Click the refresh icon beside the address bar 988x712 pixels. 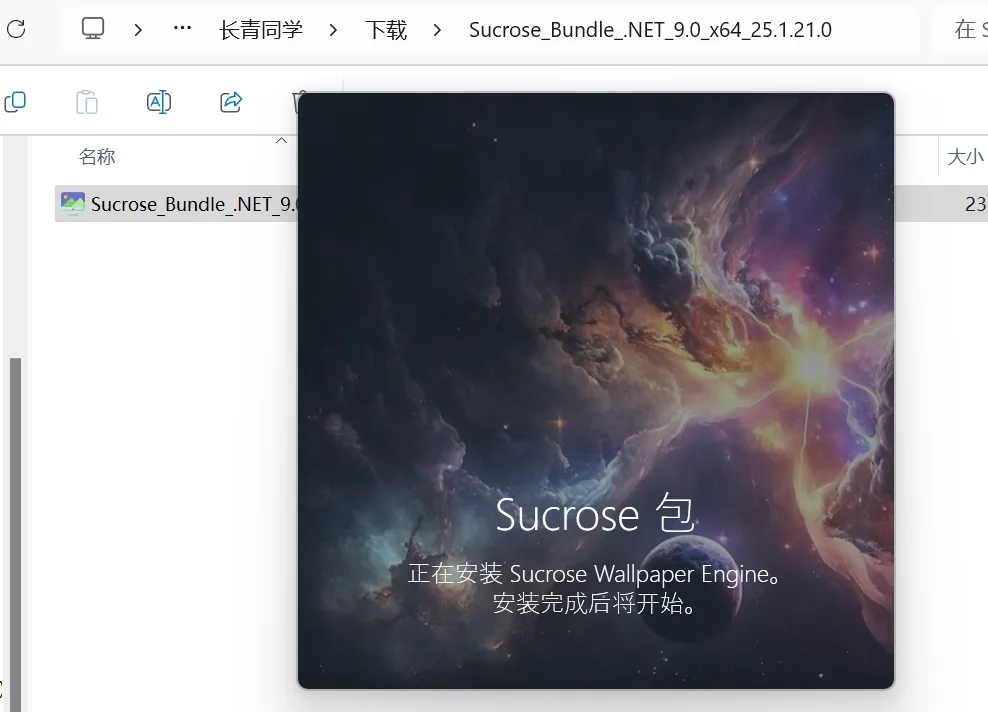click(16, 29)
